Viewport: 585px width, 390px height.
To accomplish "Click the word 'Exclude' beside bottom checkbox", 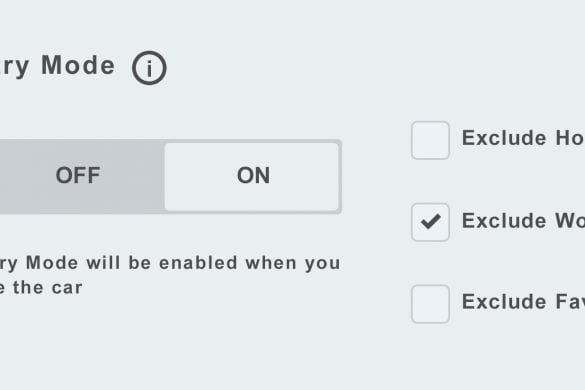I will pos(504,302).
